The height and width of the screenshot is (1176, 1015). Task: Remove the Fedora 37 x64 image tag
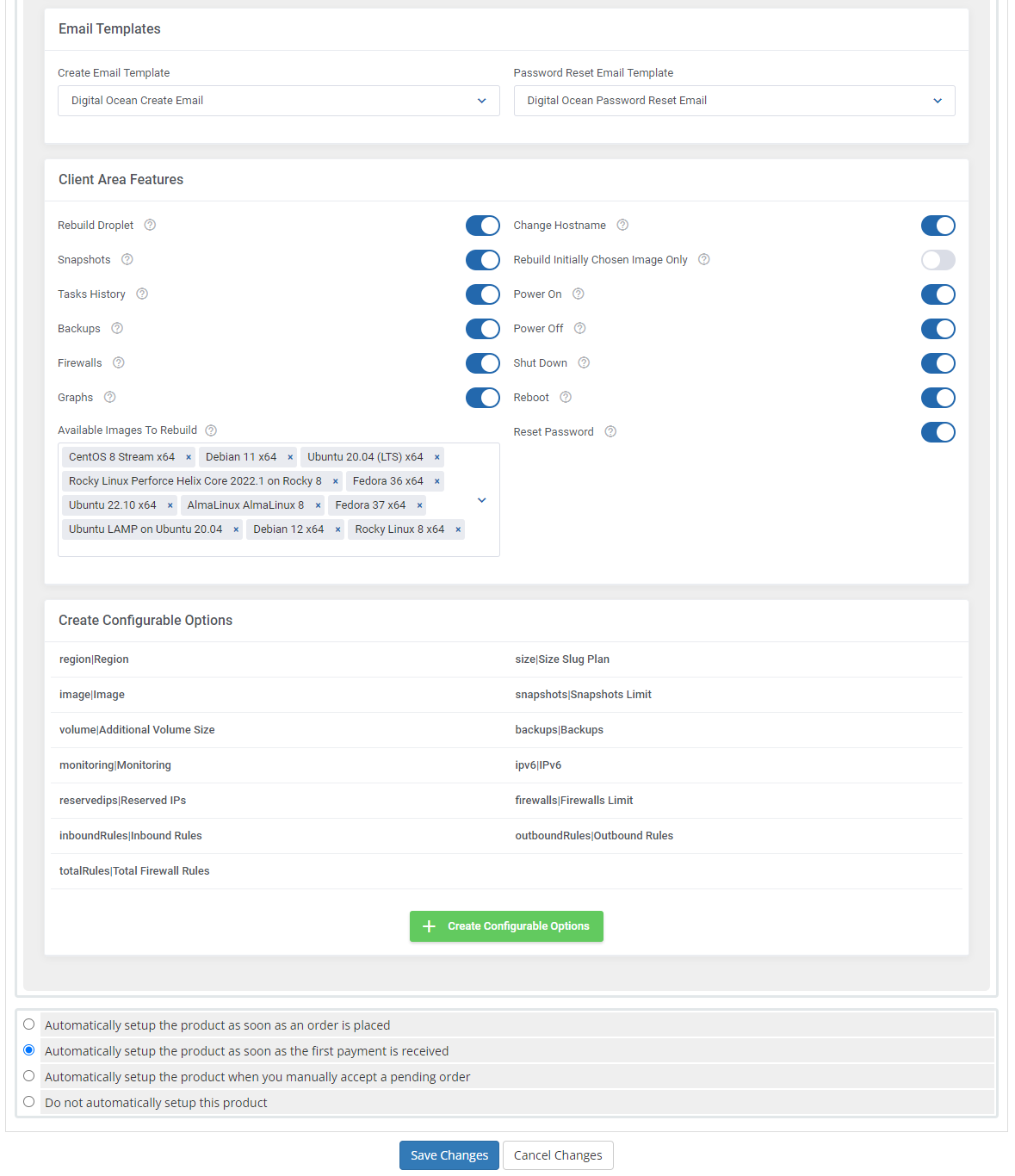pos(419,504)
